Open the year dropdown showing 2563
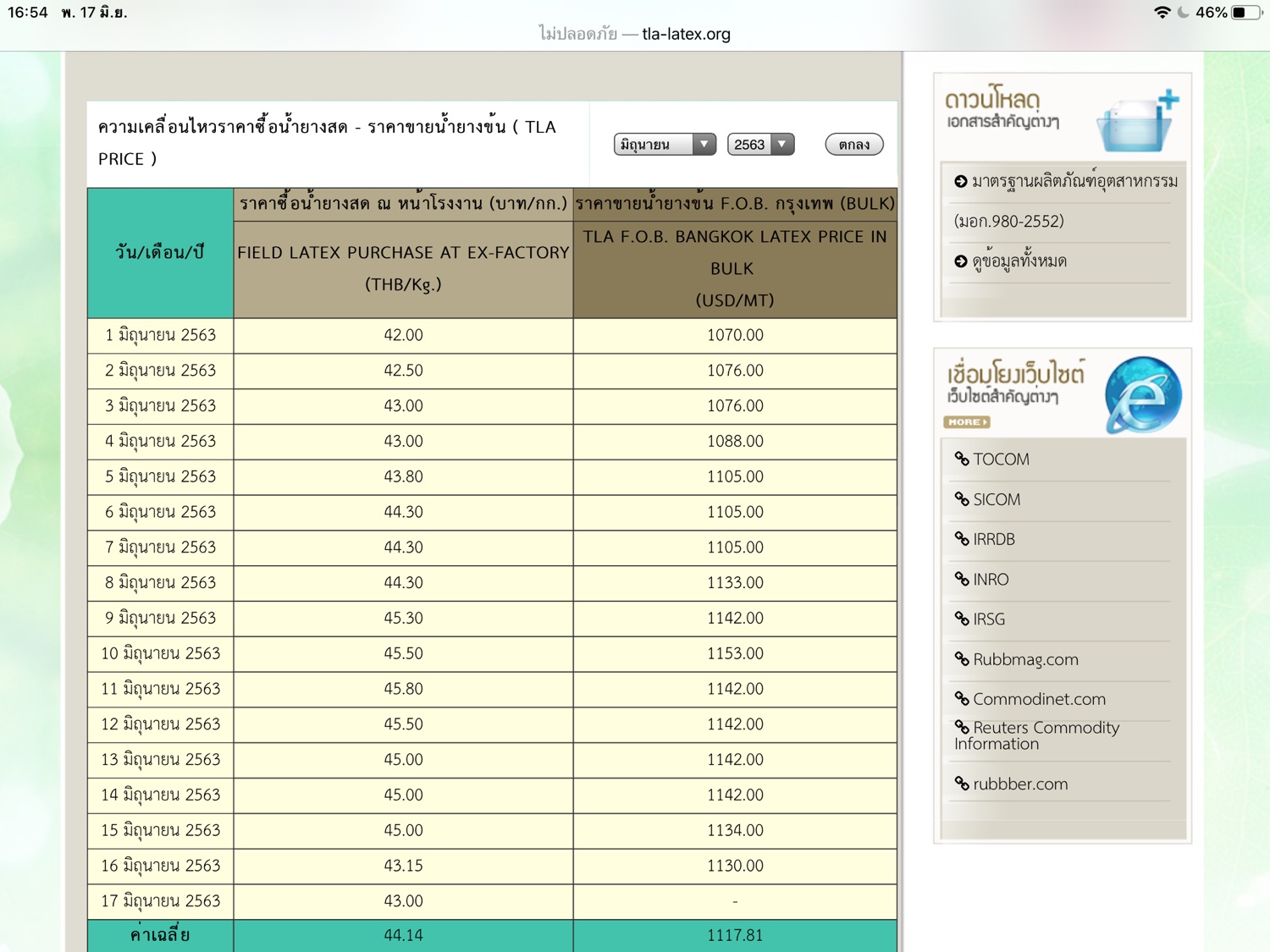This screenshot has height=952, width=1270. point(760,145)
